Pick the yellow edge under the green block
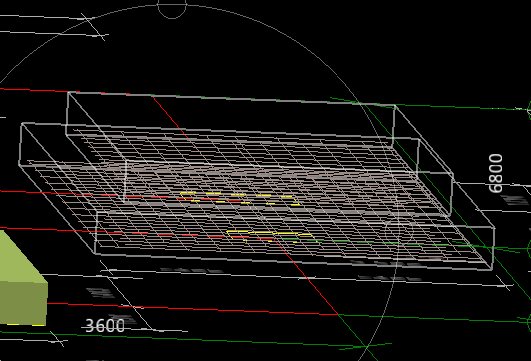The image size is (531, 361). [x=26, y=325]
